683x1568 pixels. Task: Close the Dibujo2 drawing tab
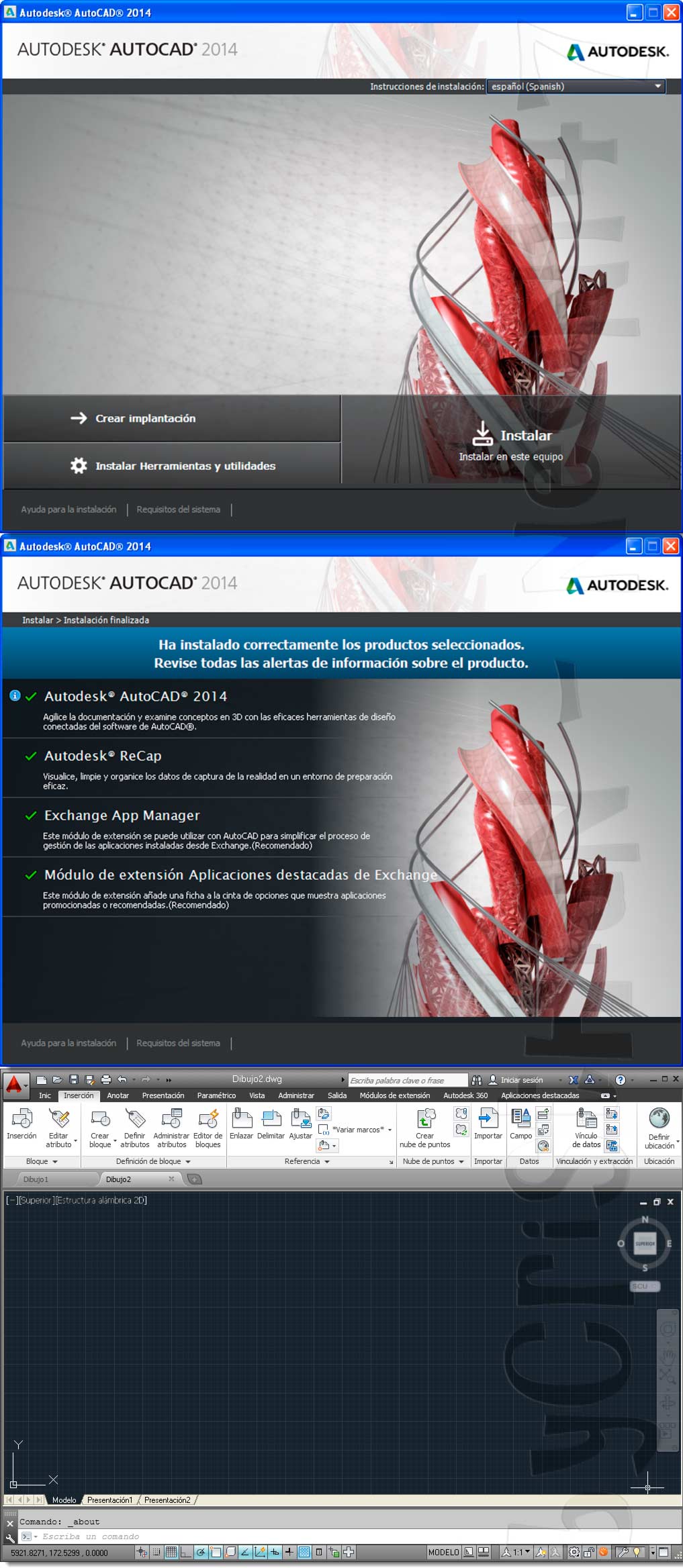[171, 1179]
